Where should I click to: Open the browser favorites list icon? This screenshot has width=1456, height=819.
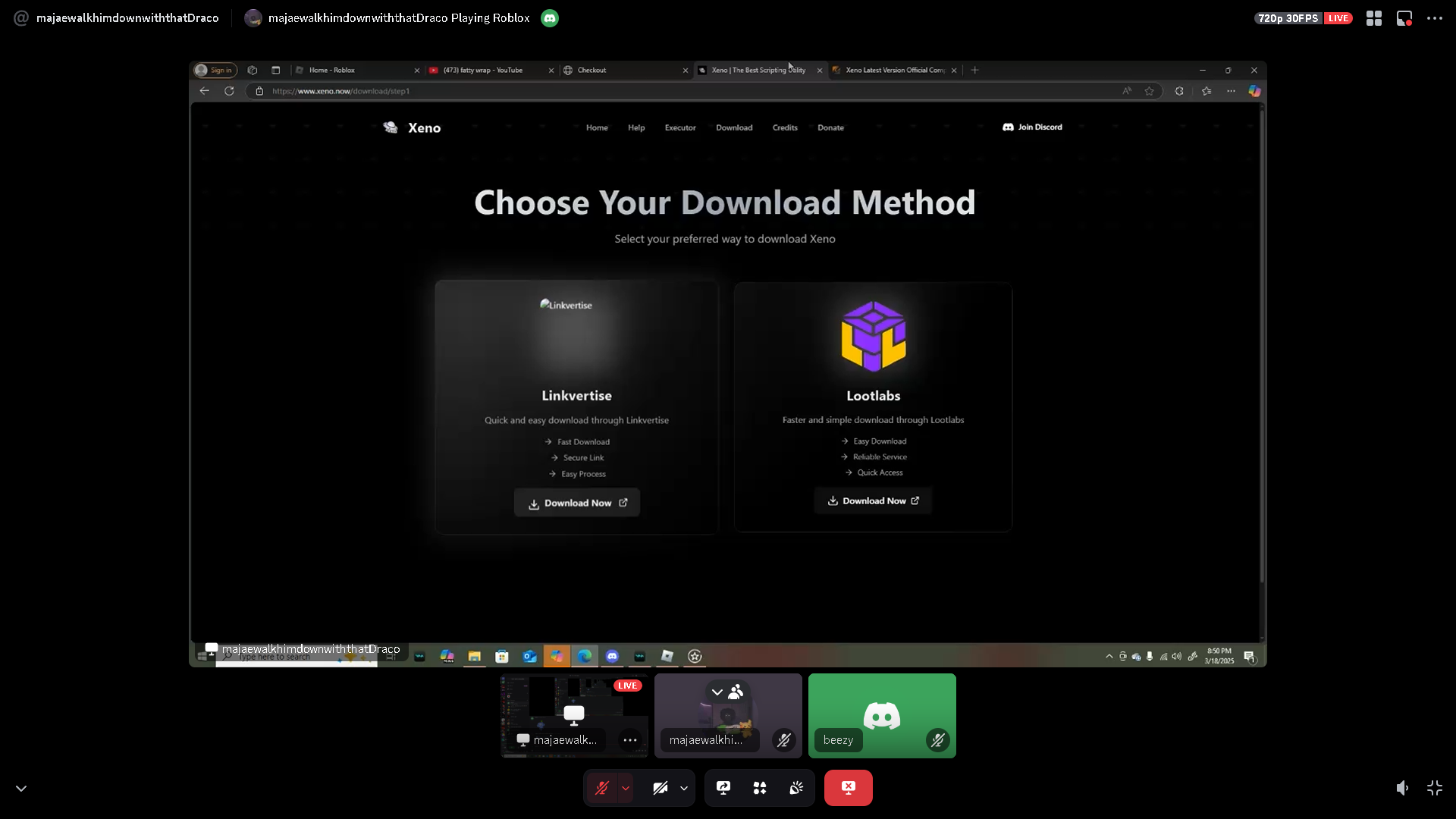click(1207, 91)
